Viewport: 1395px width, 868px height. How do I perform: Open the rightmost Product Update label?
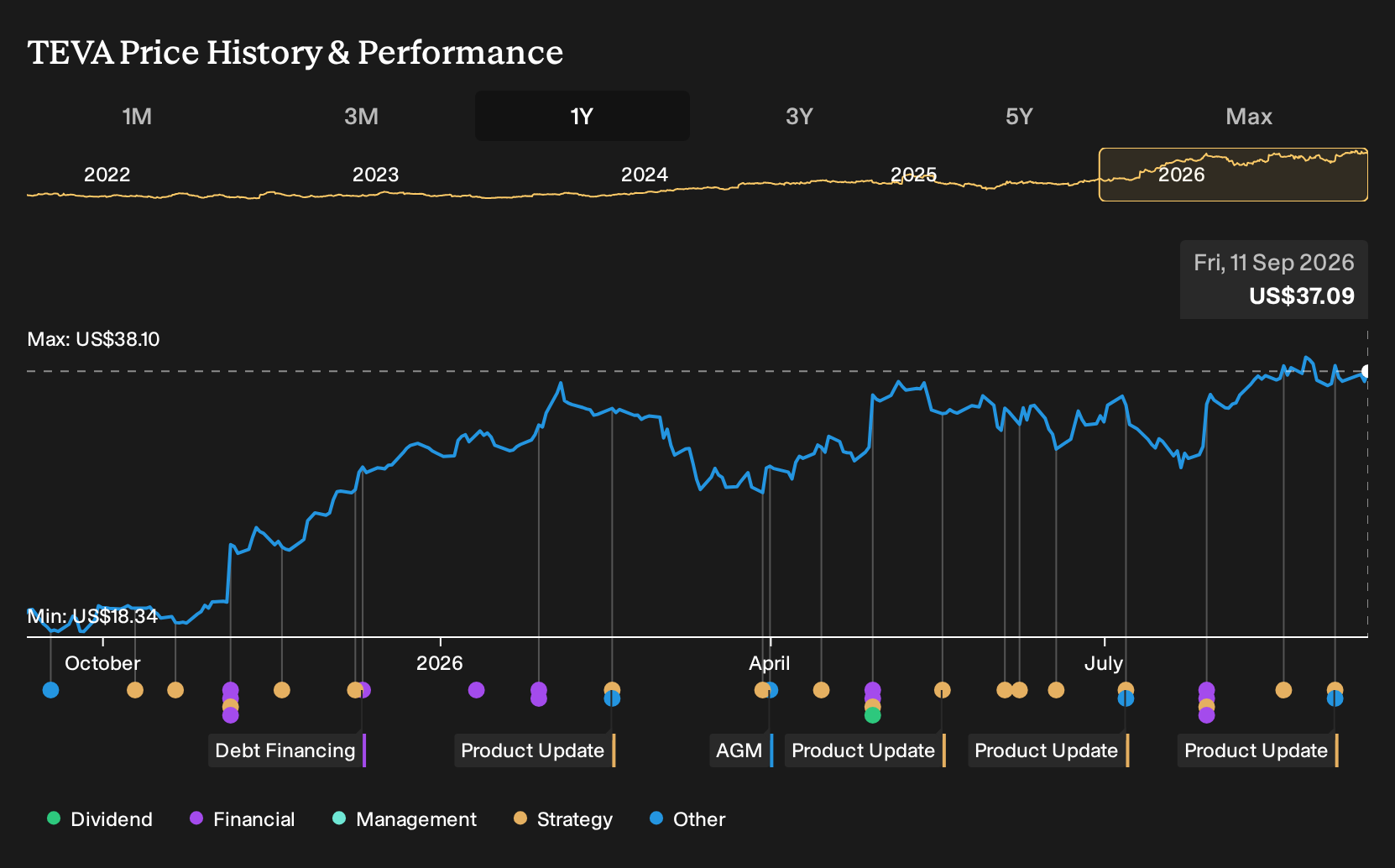point(1257,750)
